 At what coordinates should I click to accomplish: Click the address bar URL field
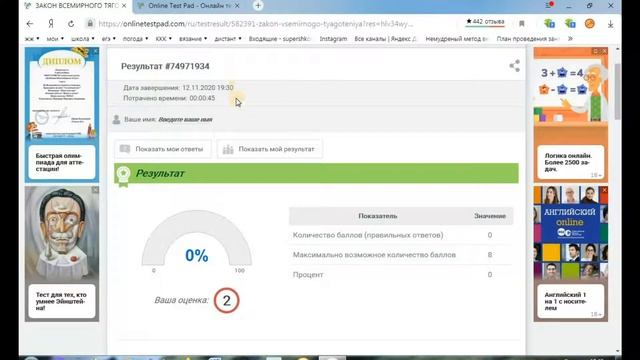[255, 24]
